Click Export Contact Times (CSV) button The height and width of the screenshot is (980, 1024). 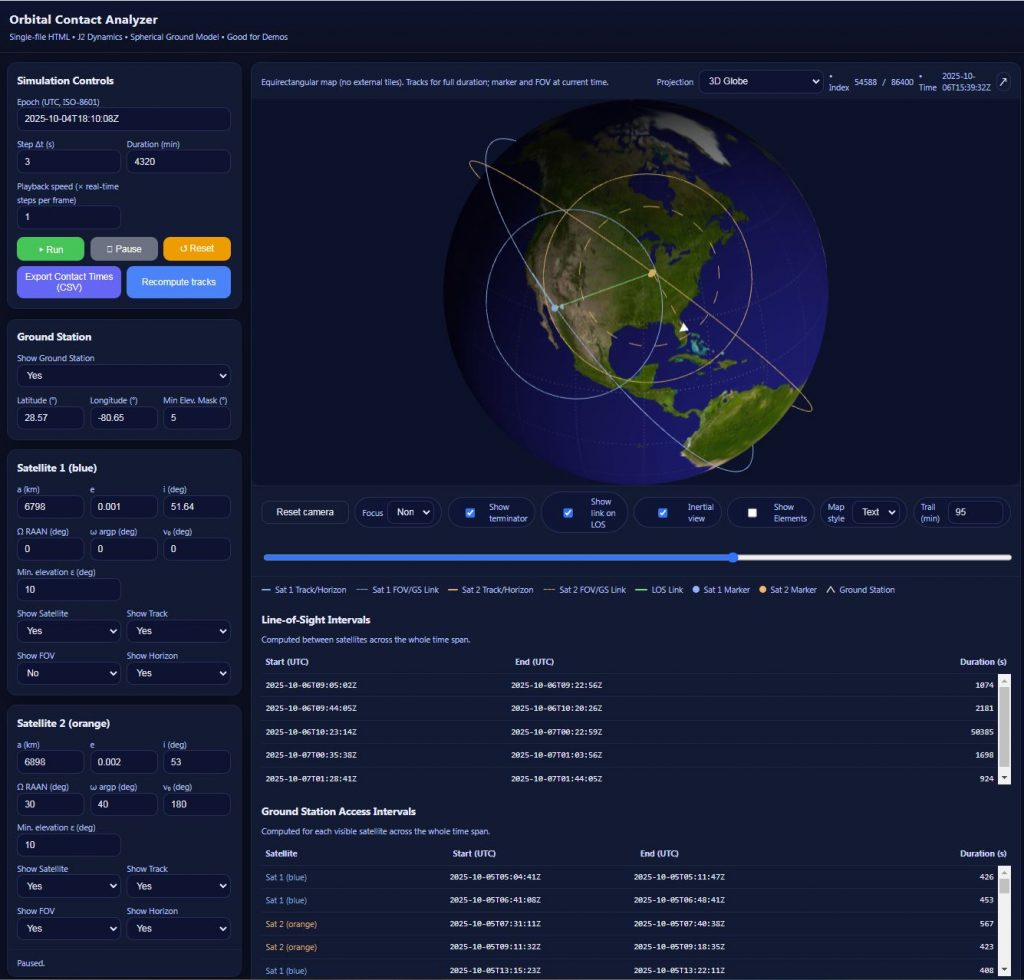pyautogui.click(x=69, y=282)
